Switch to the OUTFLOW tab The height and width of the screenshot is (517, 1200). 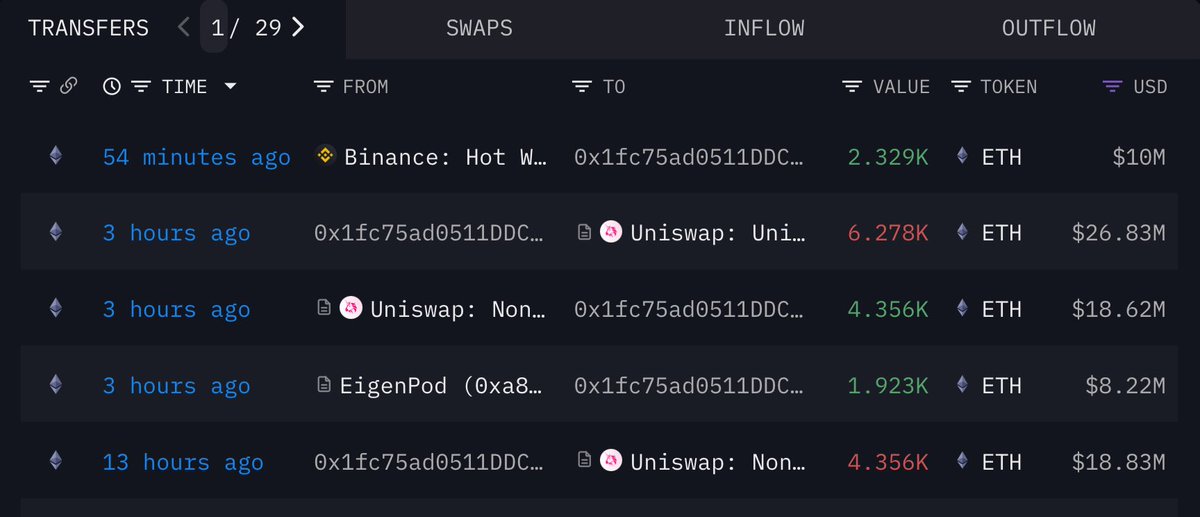(1049, 28)
